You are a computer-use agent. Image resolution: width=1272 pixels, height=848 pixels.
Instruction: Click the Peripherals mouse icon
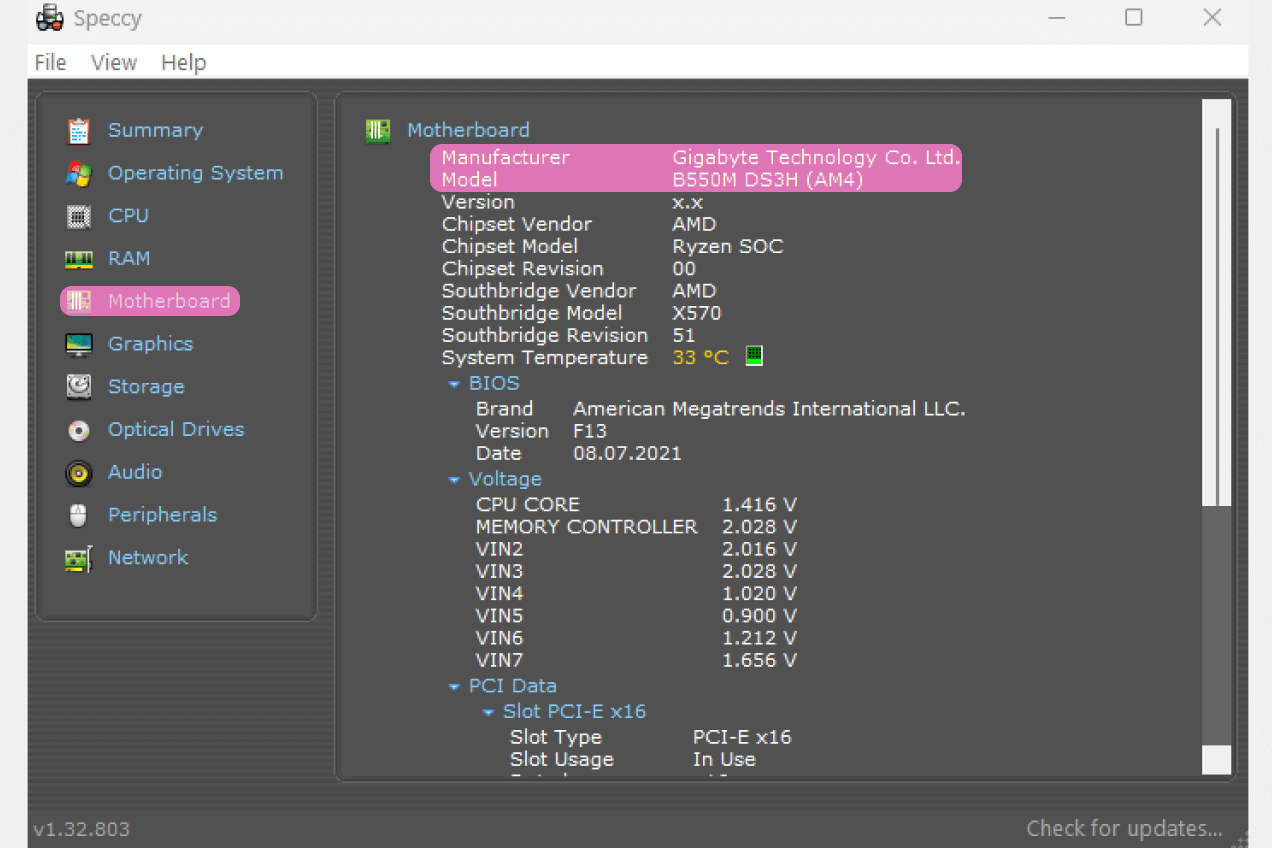(79, 516)
